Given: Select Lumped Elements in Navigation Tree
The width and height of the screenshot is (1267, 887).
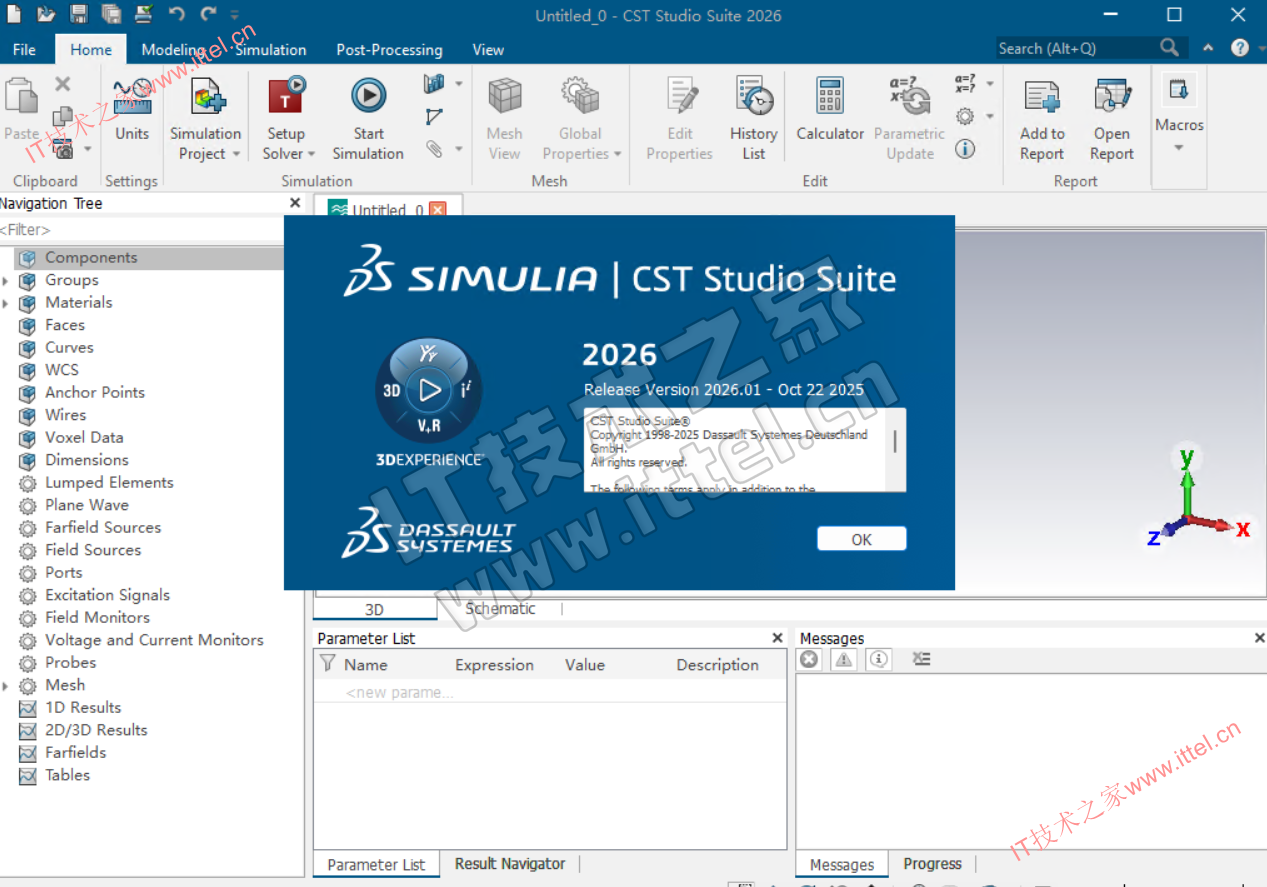Looking at the screenshot, I should pyautogui.click(x=109, y=482).
